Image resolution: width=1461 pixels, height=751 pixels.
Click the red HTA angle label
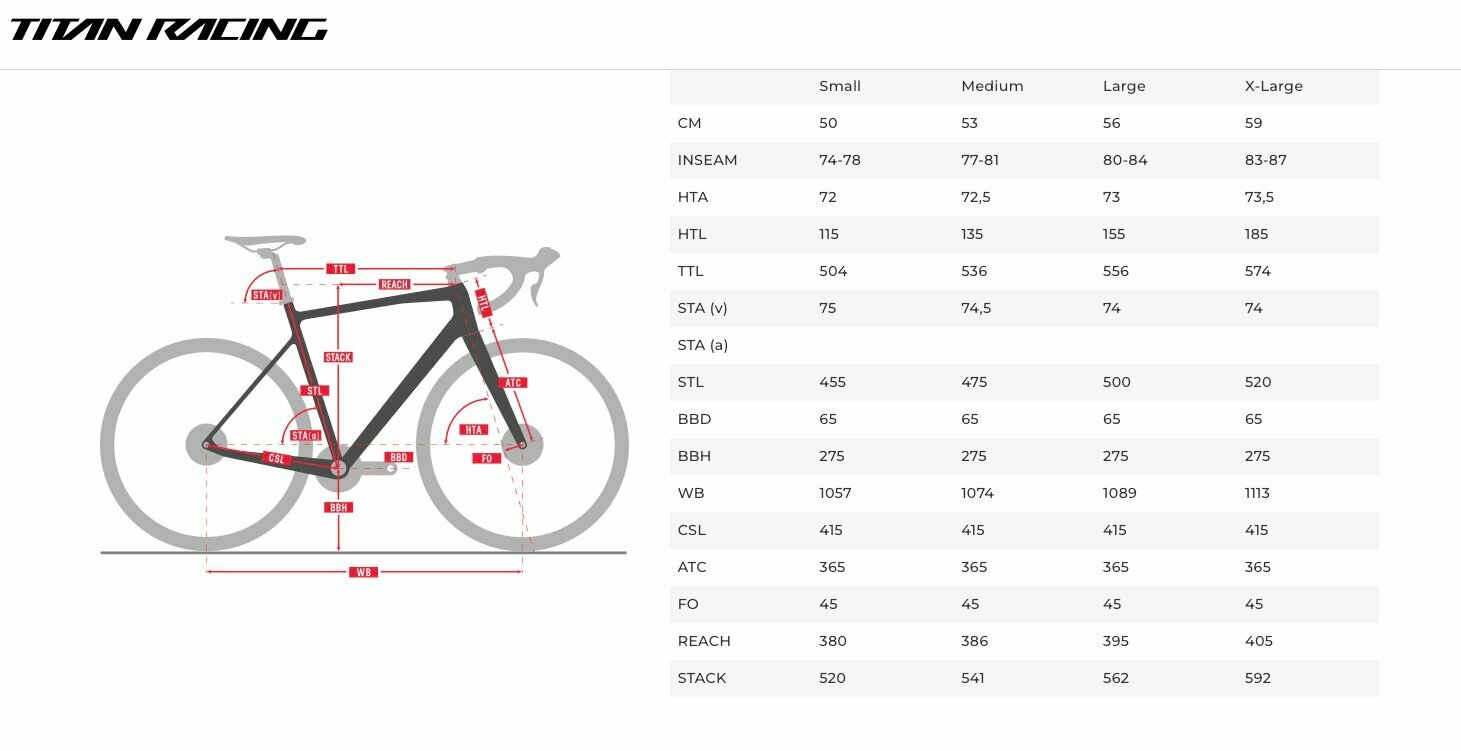click(474, 430)
